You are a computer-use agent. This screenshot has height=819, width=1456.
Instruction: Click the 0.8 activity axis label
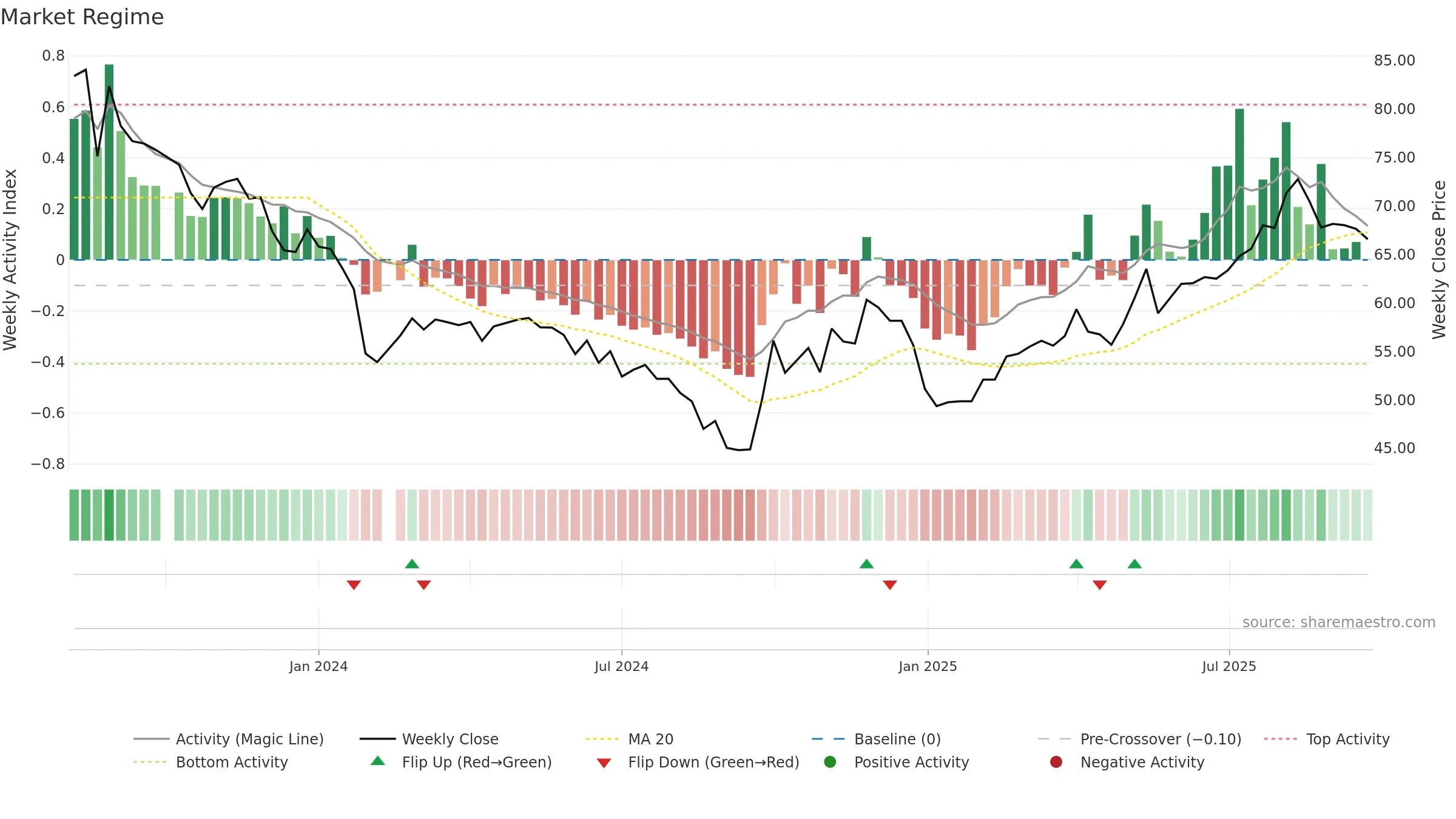(53, 56)
